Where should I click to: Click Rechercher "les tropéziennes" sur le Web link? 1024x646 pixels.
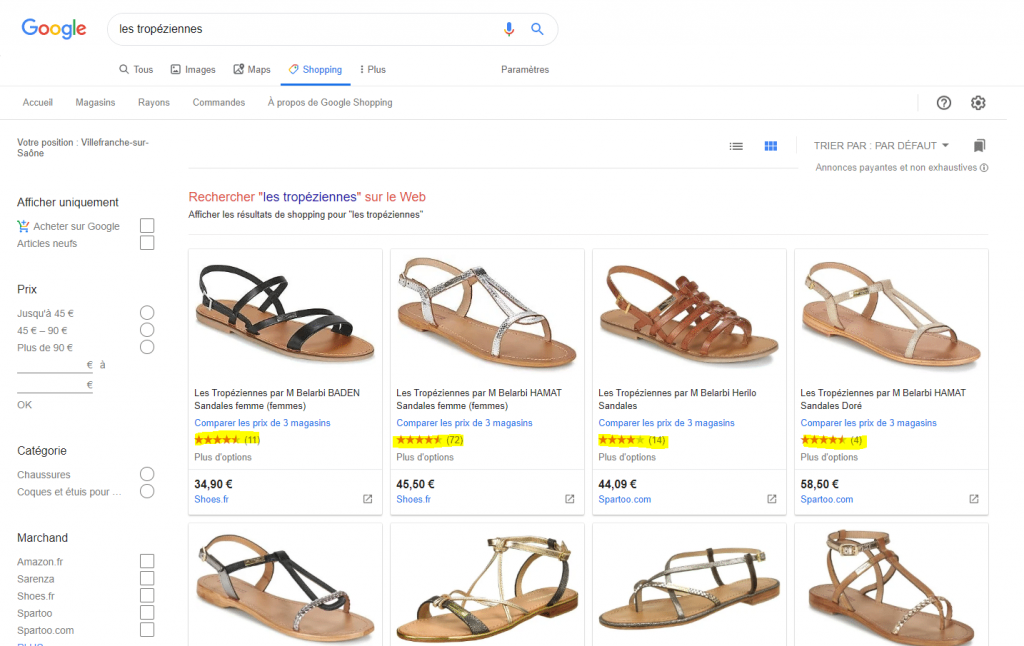(x=307, y=197)
